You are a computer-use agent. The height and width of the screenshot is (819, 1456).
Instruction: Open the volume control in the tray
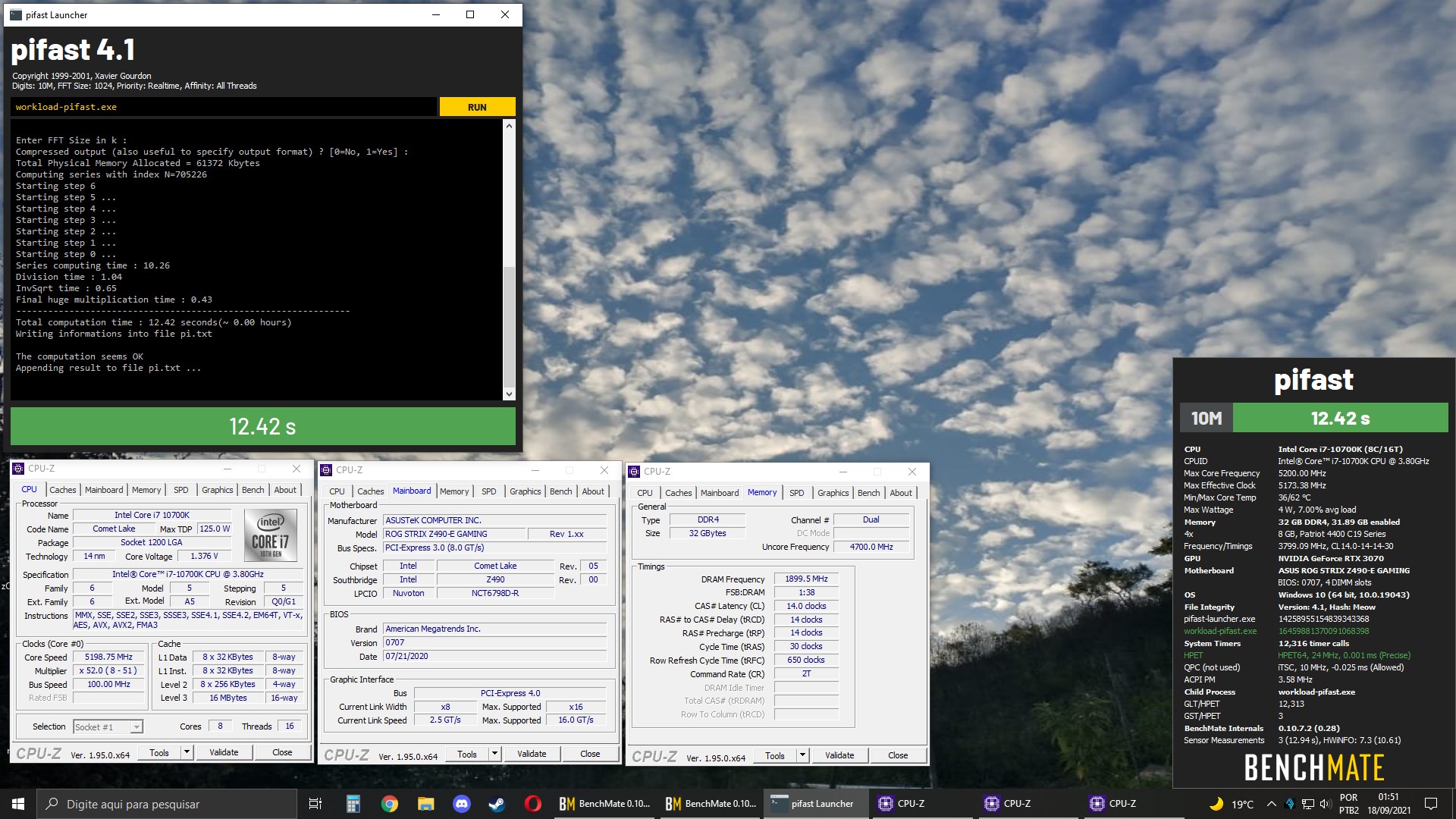tap(1325, 804)
